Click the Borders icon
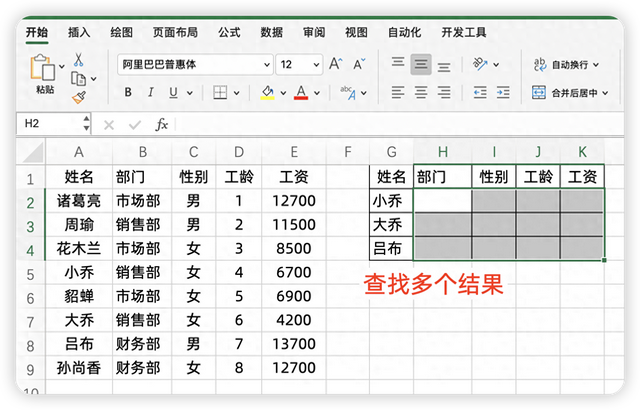 click(220, 93)
